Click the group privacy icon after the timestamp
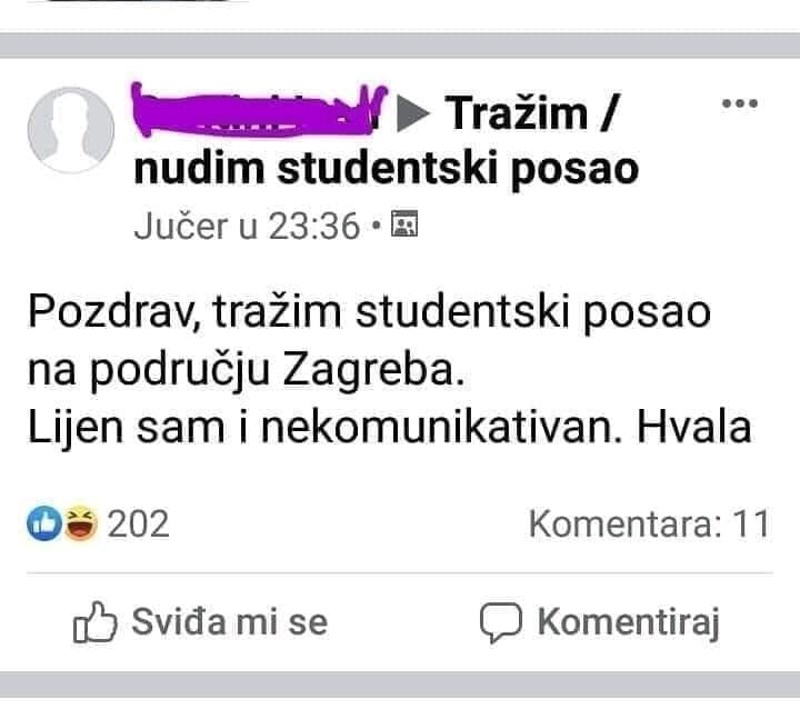Viewport: 800px width, 709px height. [x=404, y=226]
